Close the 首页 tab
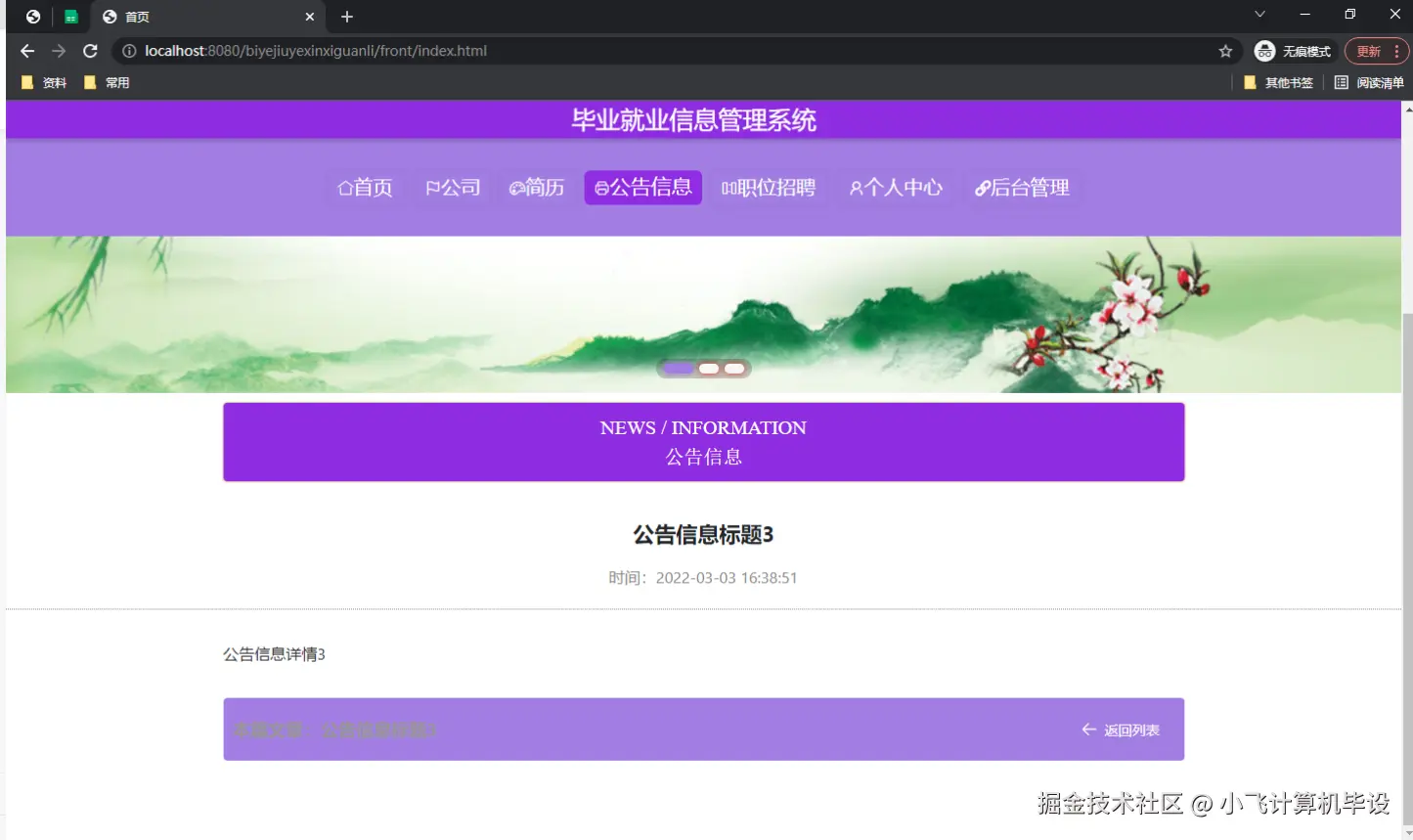This screenshot has height=840, width=1413. [x=310, y=17]
